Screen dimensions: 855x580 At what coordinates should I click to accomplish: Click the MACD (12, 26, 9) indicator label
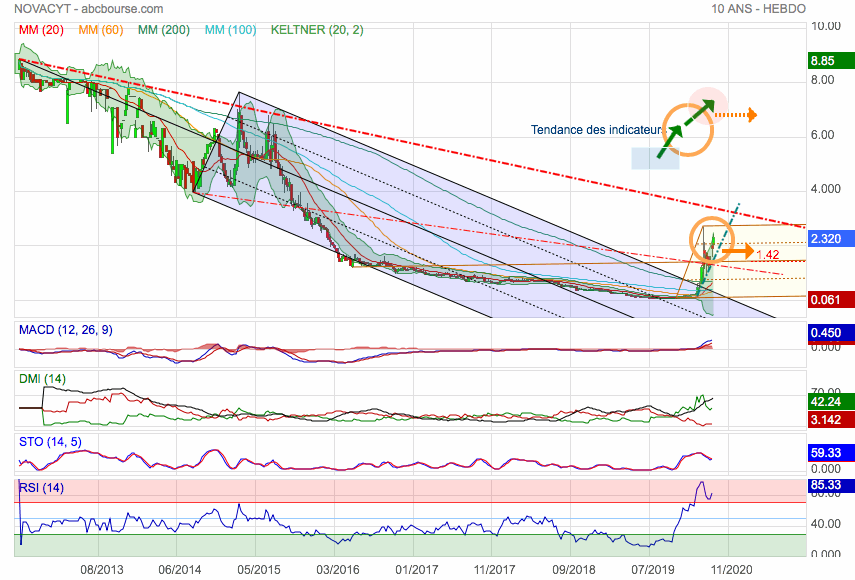click(x=66, y=330)
